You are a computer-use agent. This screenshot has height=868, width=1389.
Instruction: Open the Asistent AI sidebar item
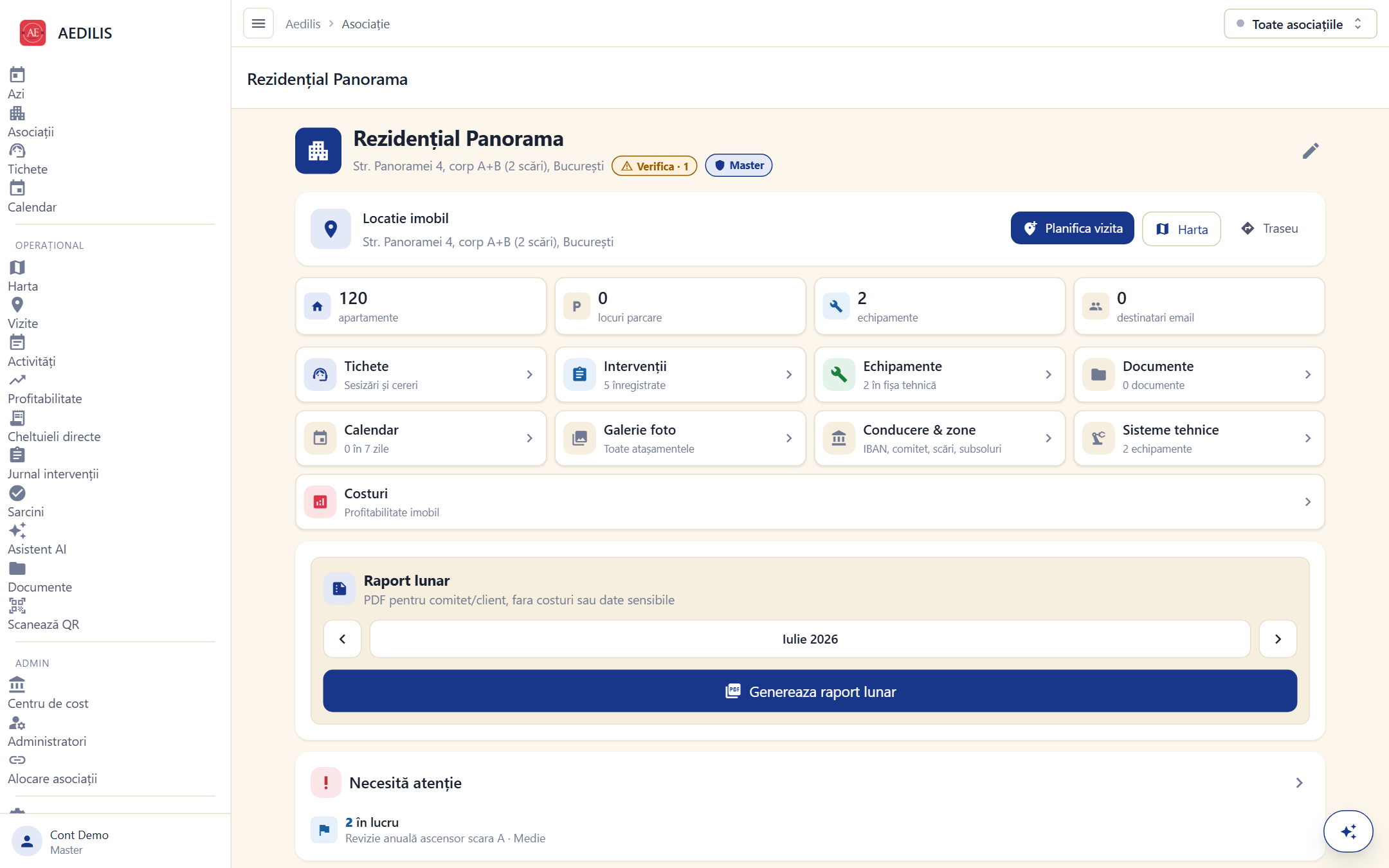pyautogui.click(x=37, y=539)
